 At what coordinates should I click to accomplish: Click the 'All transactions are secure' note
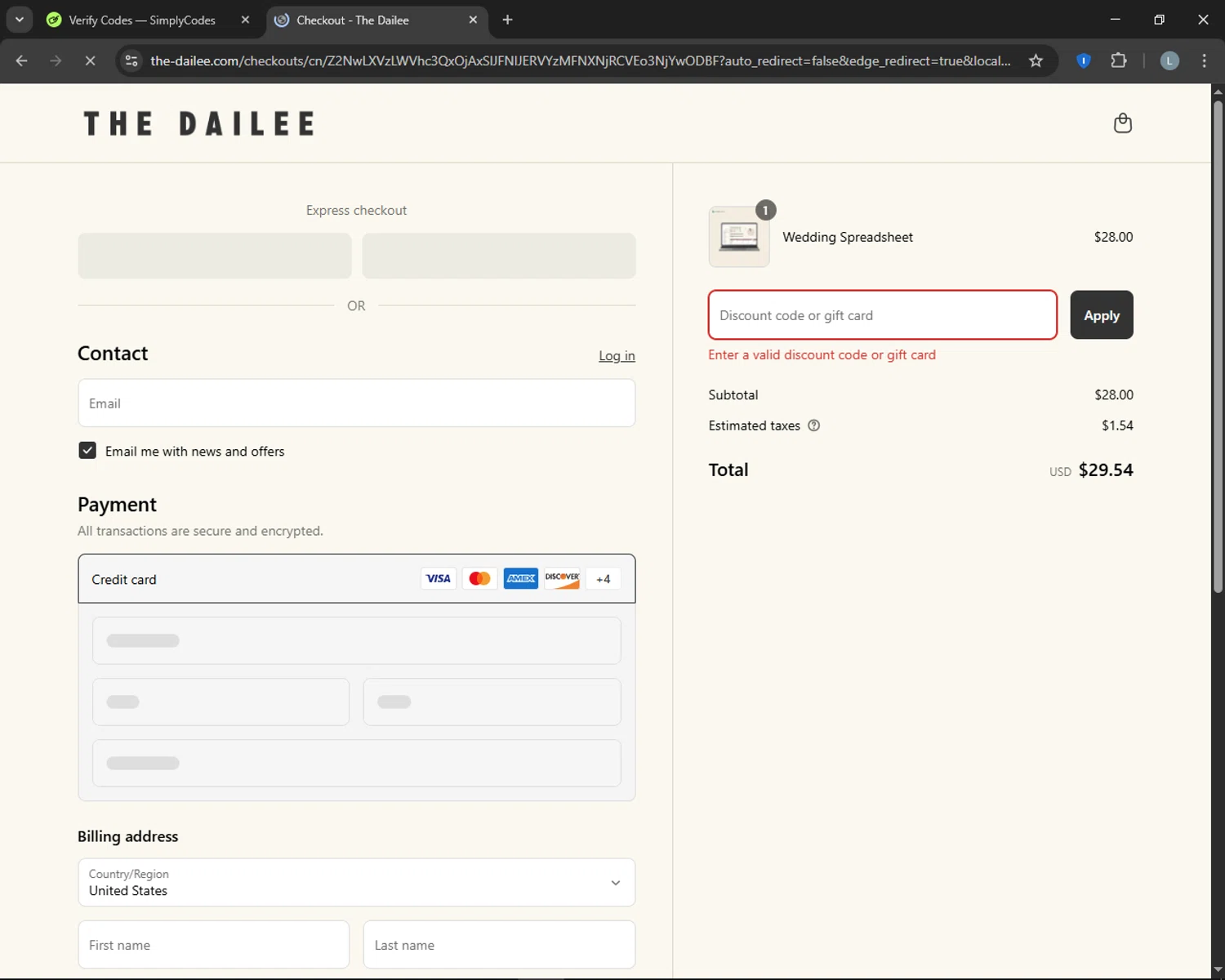point(200,531)
